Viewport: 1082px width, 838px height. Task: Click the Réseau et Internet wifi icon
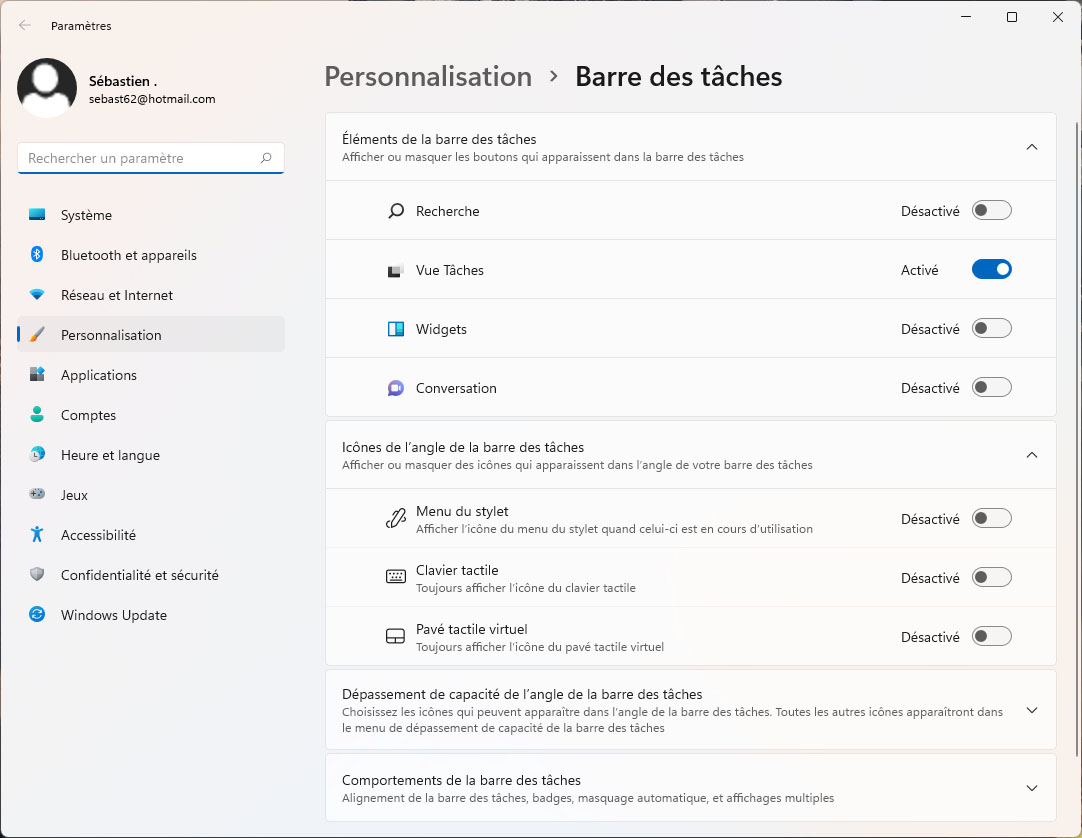click(x=37, y=295)
